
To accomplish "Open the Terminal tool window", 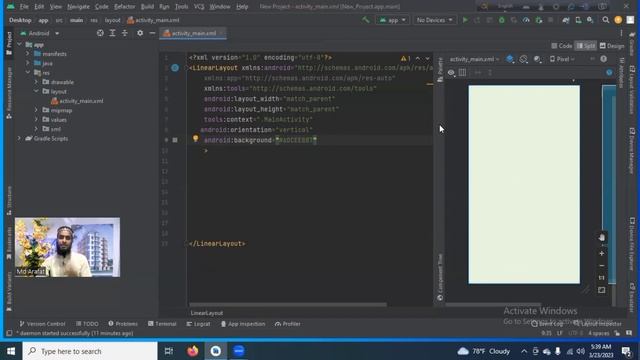I will point(162,324).
